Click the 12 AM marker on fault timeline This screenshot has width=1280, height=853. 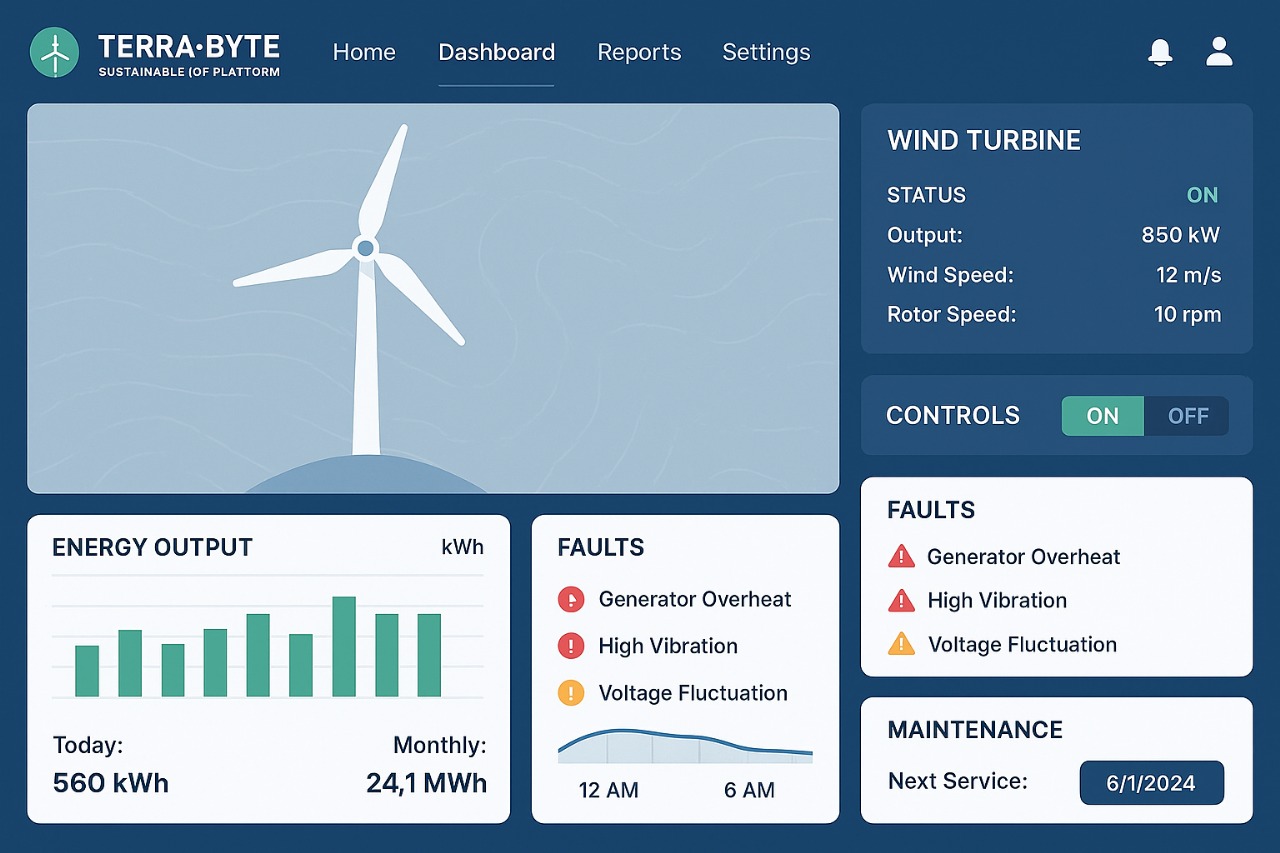point(608,790)
